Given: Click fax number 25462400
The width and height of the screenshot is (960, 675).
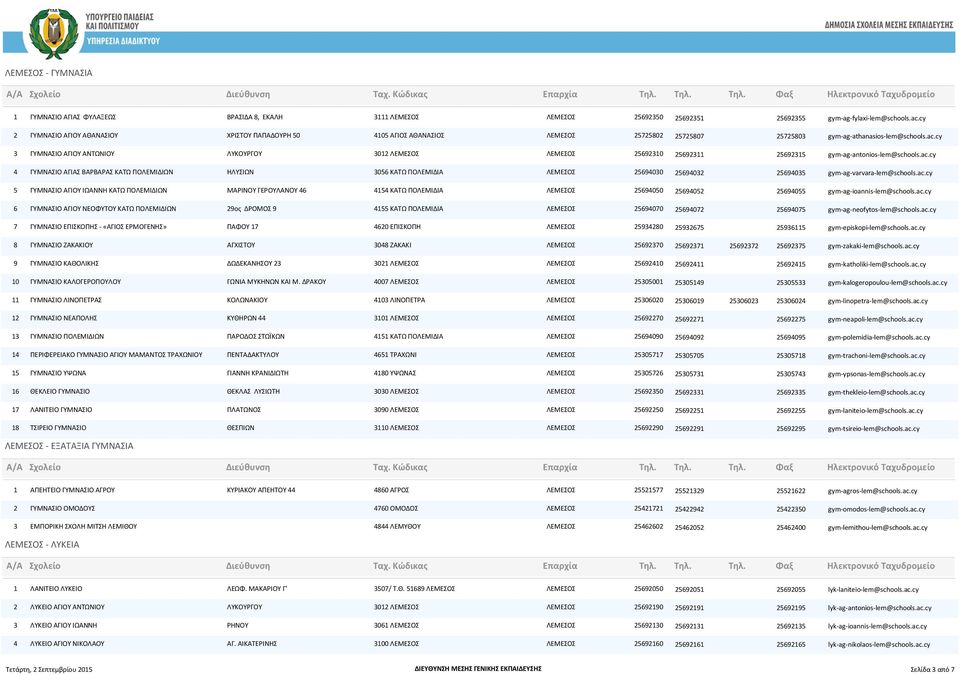Looking at the screenshot, I should coord(791,527).
